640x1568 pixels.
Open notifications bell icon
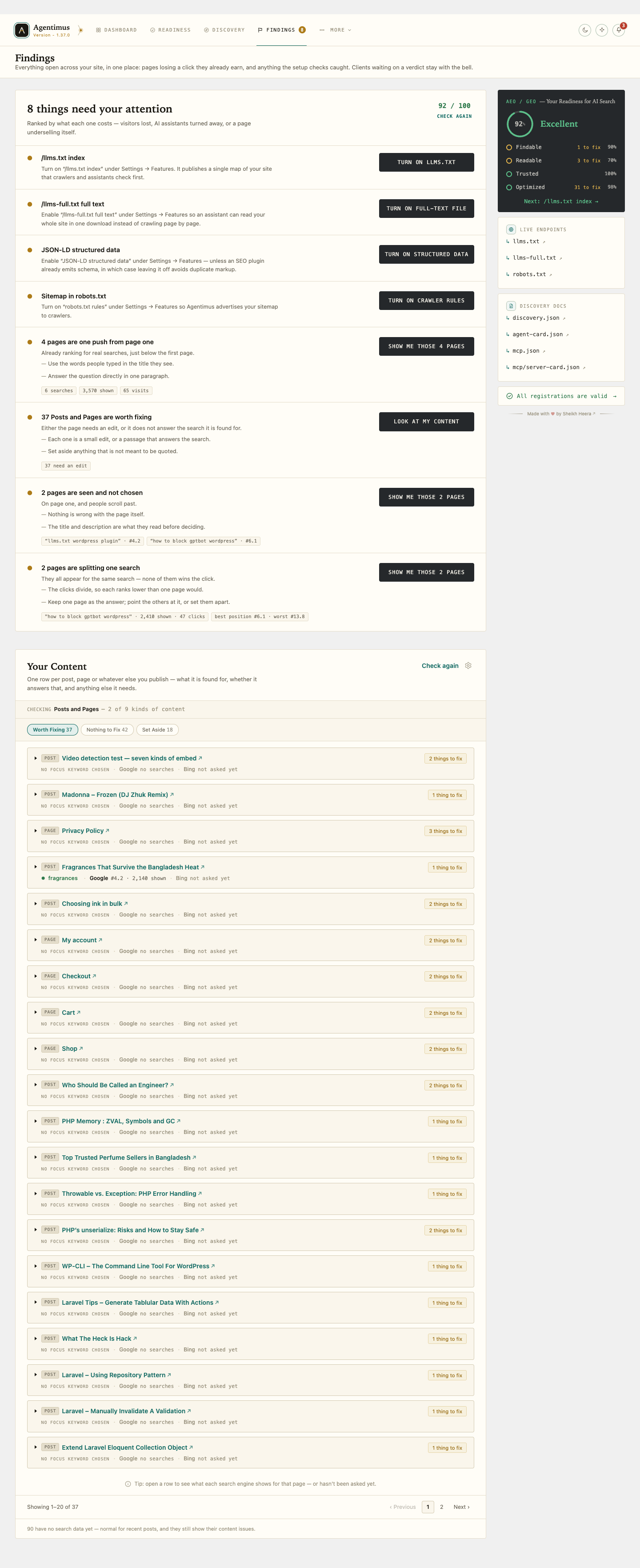tap(619, 30)
